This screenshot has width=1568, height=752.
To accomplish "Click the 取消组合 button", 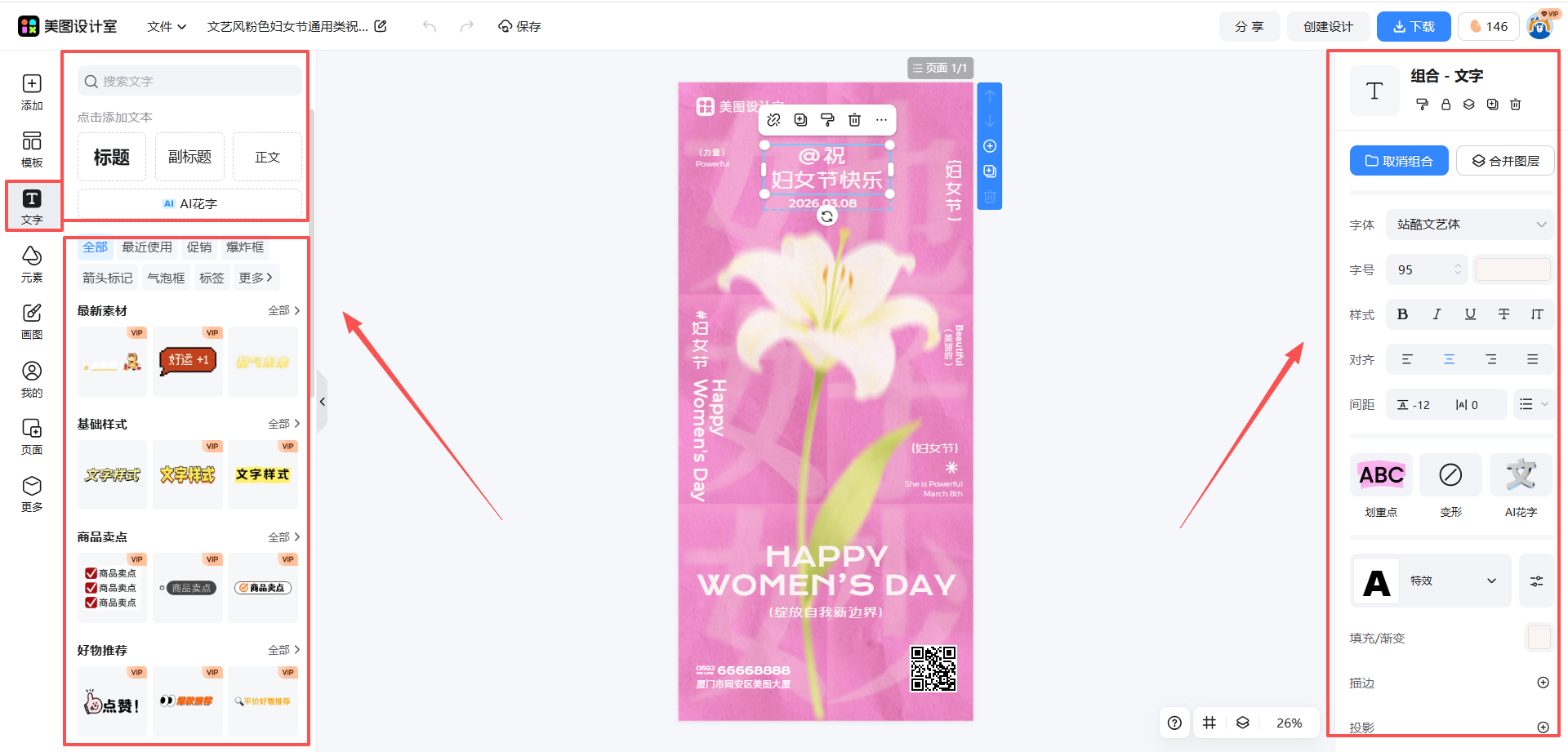I will point(1398,161).
